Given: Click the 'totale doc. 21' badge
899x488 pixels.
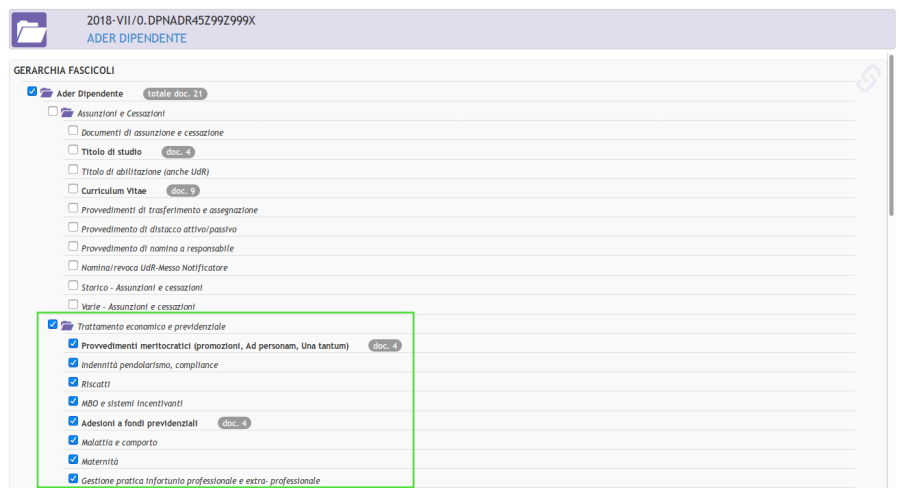Looking at the screenshot, I should pyautogui.click(x=175, y=93).
